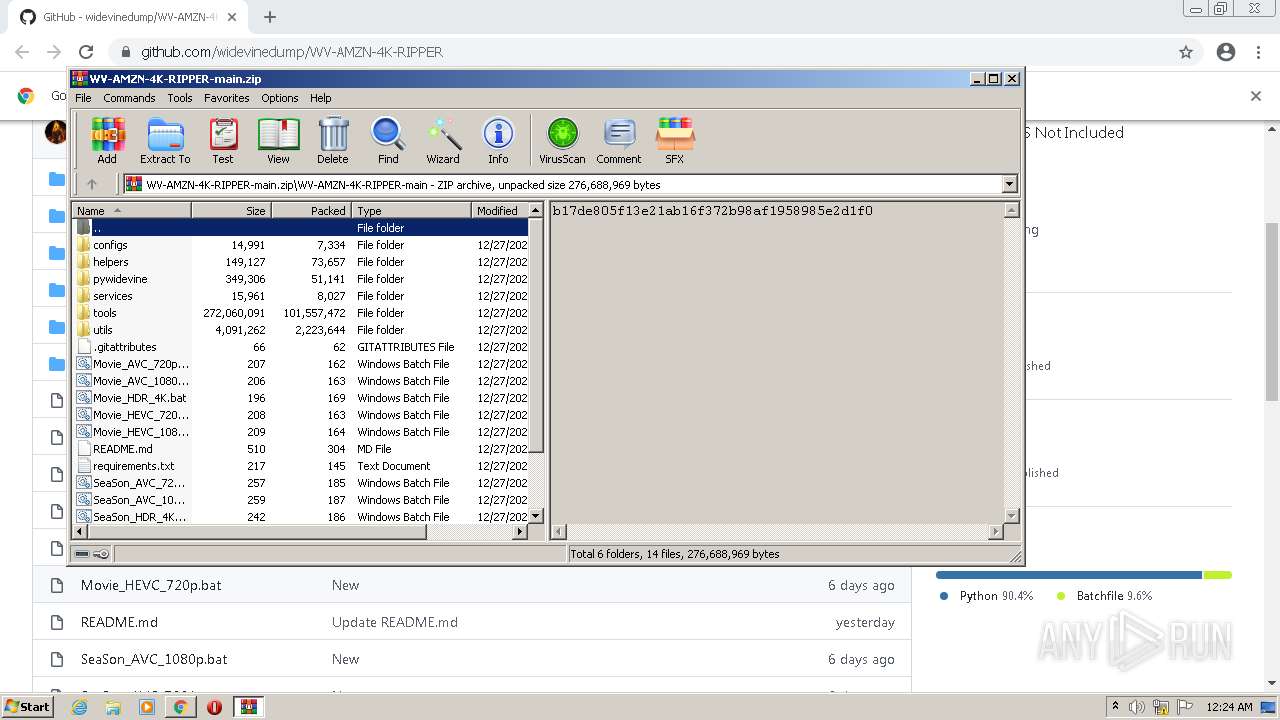Click the WinRAR taskbar button
Image resolution: width=1280 pixels, height=720 pixels.
click(x=248, y=707)
